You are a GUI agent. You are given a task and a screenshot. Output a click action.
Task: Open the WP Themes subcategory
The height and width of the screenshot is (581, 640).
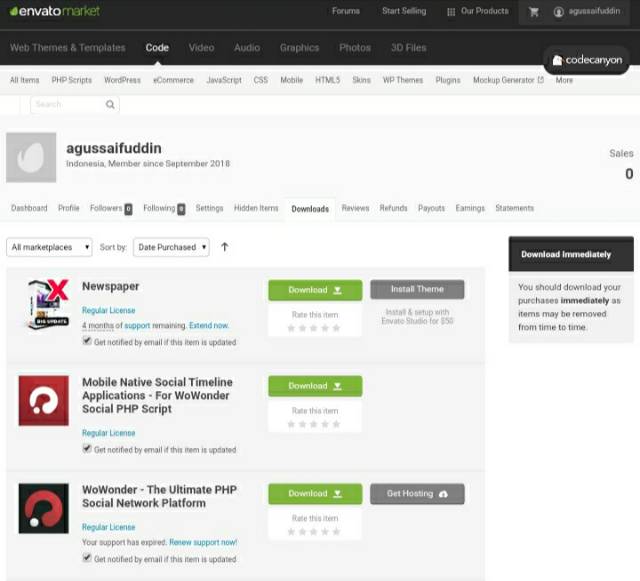[x=402, y=80]
